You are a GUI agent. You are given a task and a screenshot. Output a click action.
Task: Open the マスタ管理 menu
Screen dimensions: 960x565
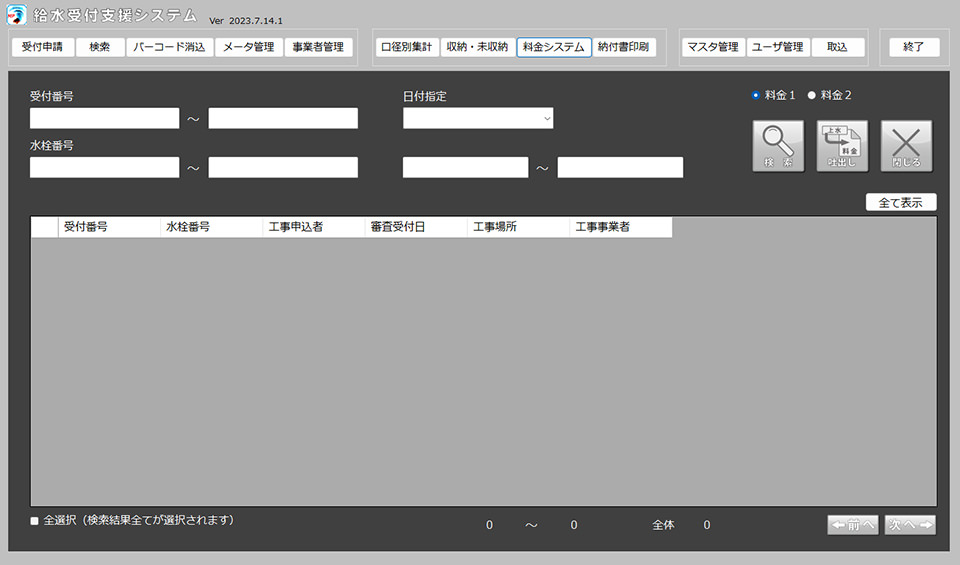click(712, 47)
